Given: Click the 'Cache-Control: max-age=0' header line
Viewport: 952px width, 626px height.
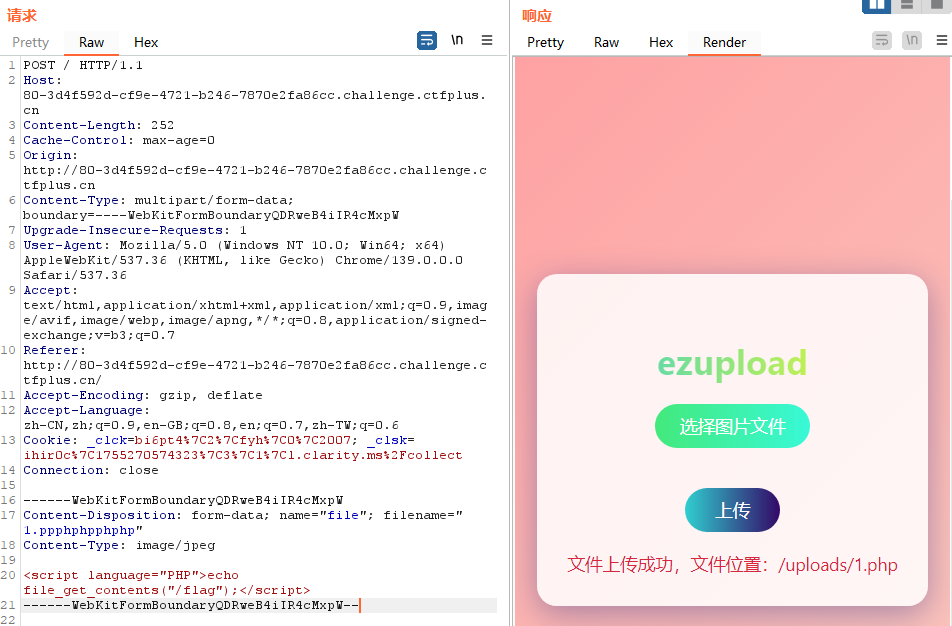Looking at the screenshot, I should coord(119,140).
